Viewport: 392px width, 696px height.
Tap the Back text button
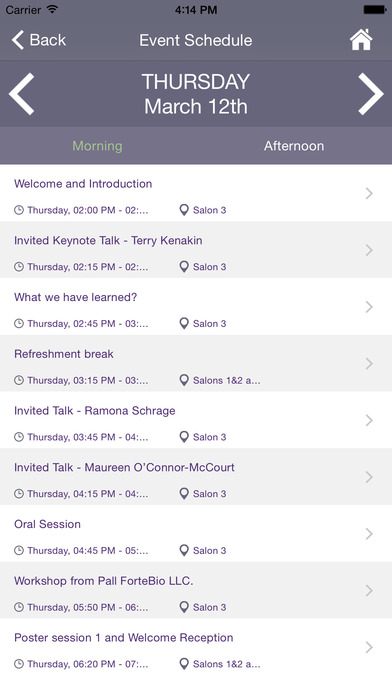[48, 40]
